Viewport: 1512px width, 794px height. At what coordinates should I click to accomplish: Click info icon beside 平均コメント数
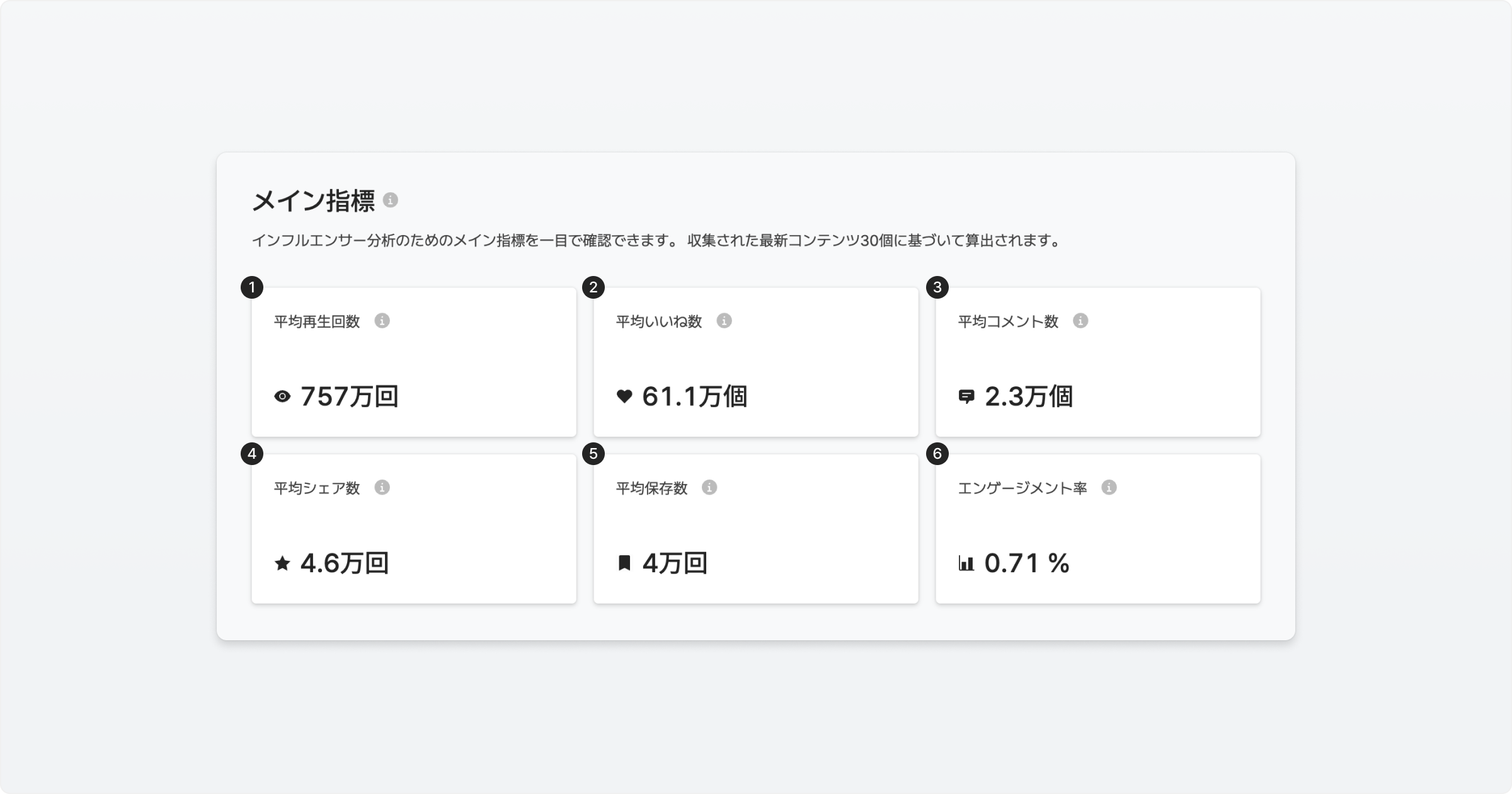[1080, 321]
